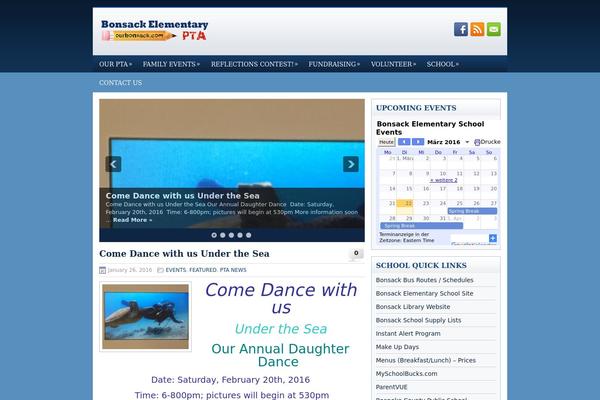Image resolution: width=600 pixels, height=400 pixels.
Task: Open the PTA NEWS category link
Action: click(233, 270)
